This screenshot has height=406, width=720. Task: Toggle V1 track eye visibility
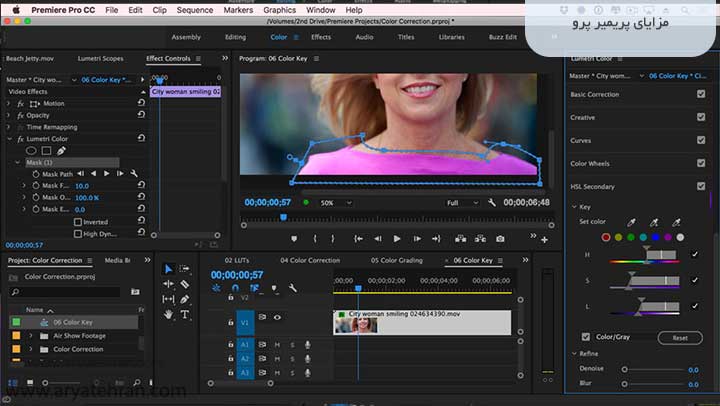(277, 317)
